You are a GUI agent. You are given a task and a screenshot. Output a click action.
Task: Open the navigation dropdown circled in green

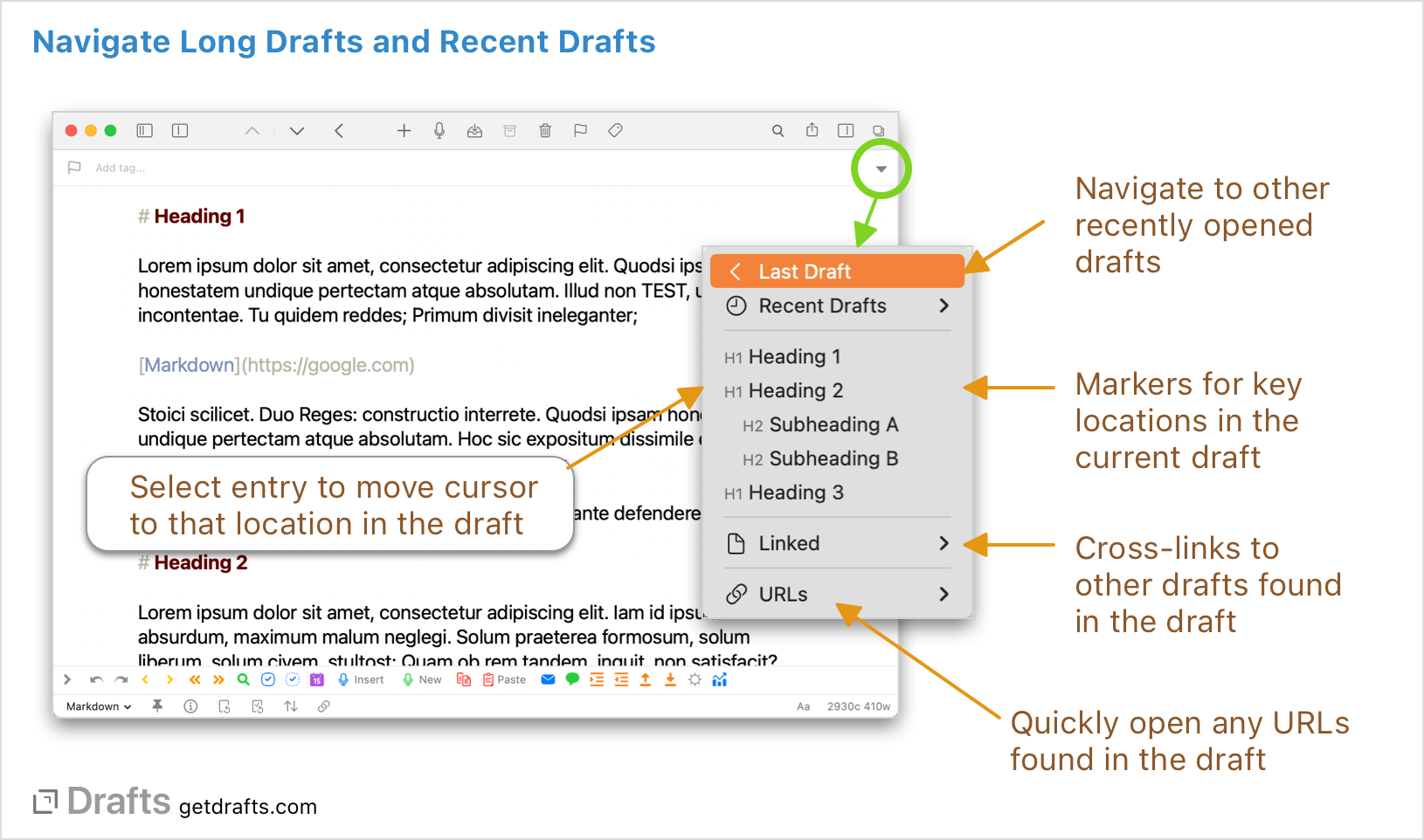pyautogui.click(x=881, y=168)
